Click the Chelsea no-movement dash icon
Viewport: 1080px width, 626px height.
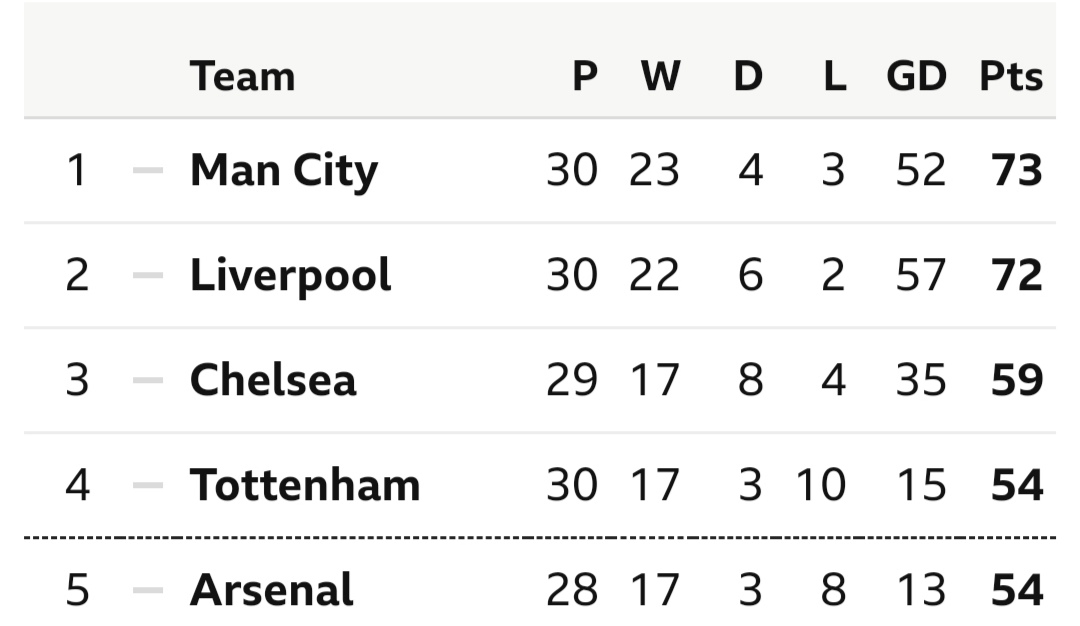pyautogui.click(x=148, y=380)
